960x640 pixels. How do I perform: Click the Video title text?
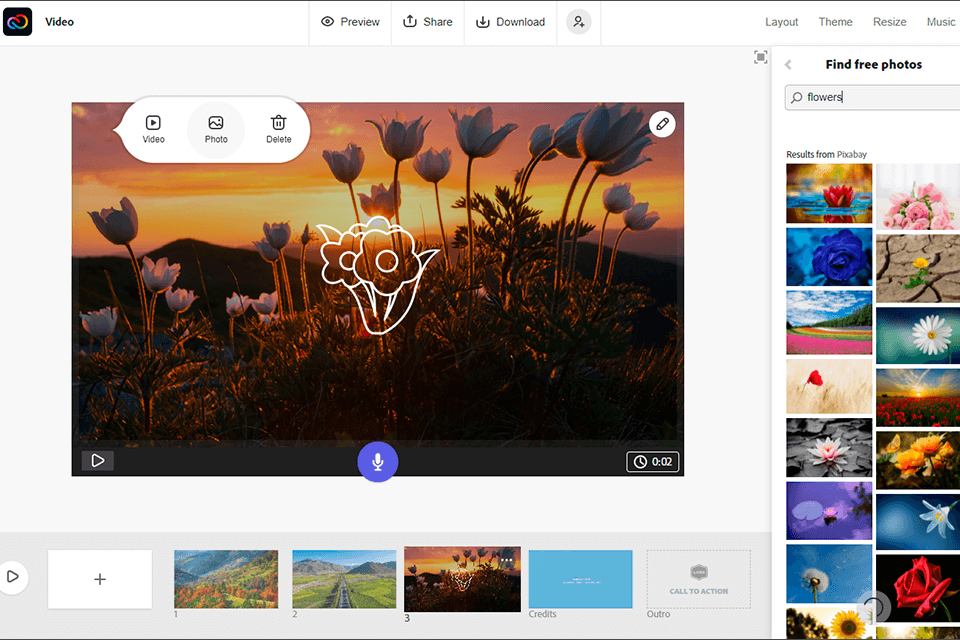click(x=59, y=22)
